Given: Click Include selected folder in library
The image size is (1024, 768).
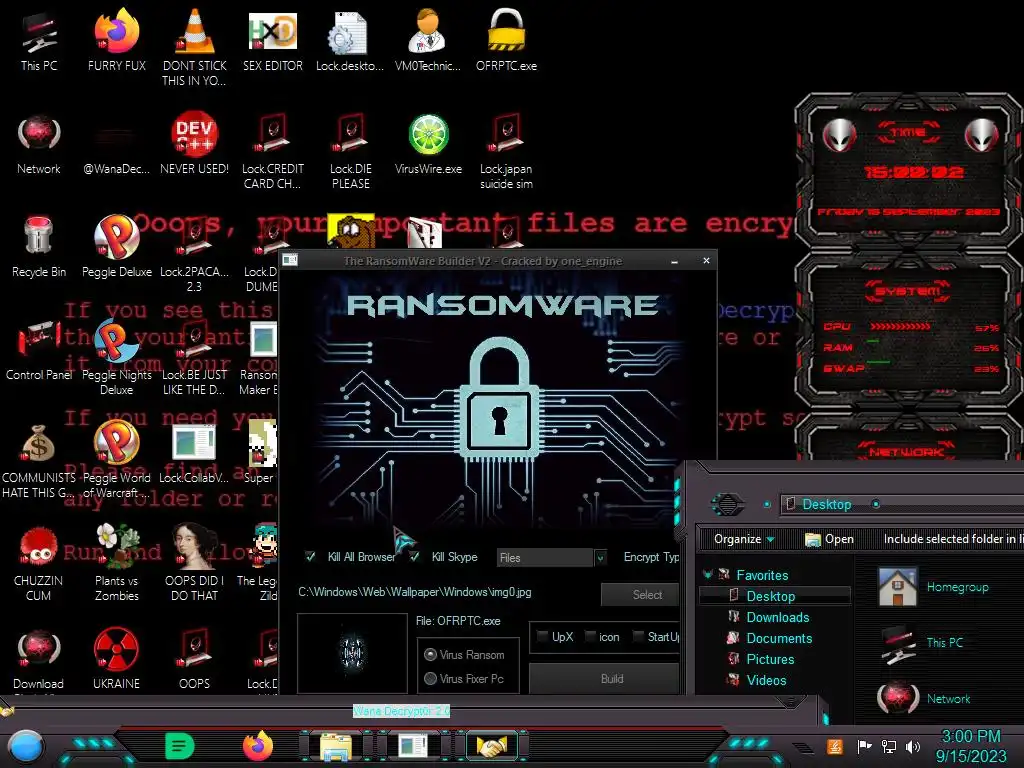Looking at the screenshot, I should click(x=953, y=539).
